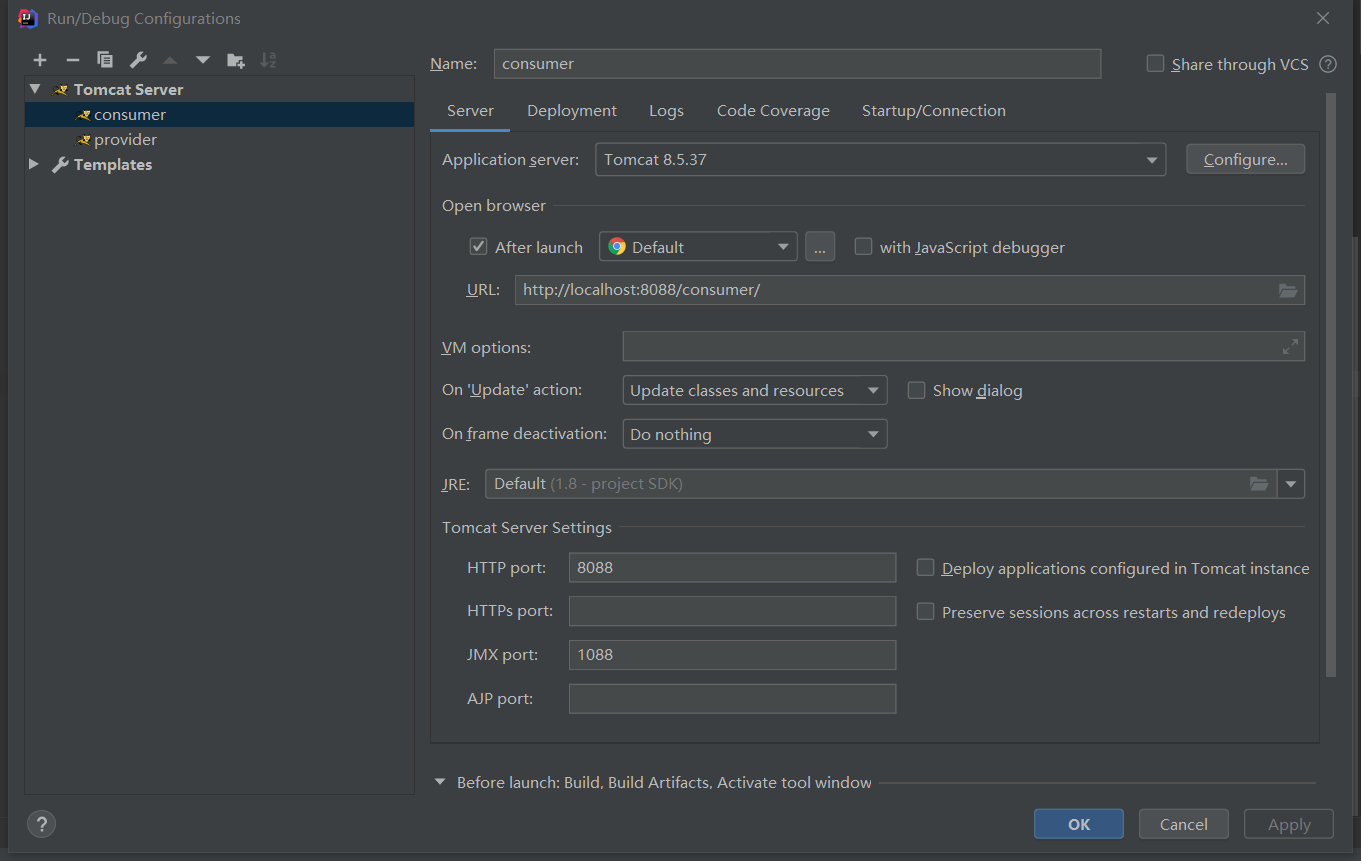Collapse the Before launch section
The height and width of the screenshot is (861, 1361).
click(440, 783)
